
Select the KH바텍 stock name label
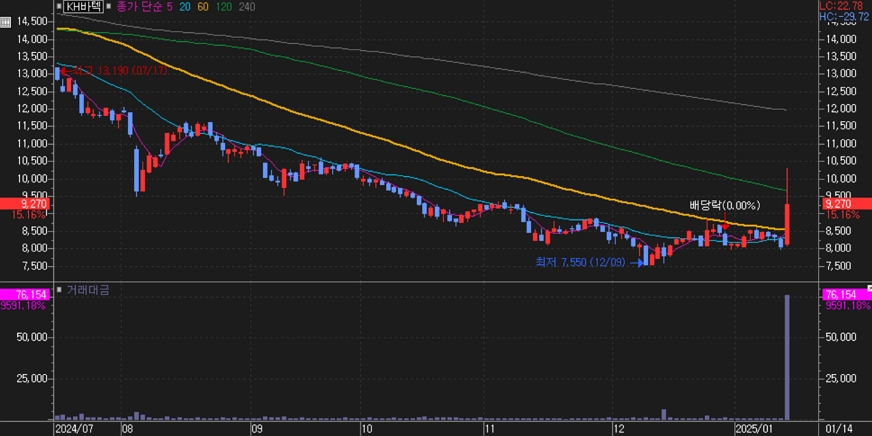pyautogui.click(x=84, y=6)
